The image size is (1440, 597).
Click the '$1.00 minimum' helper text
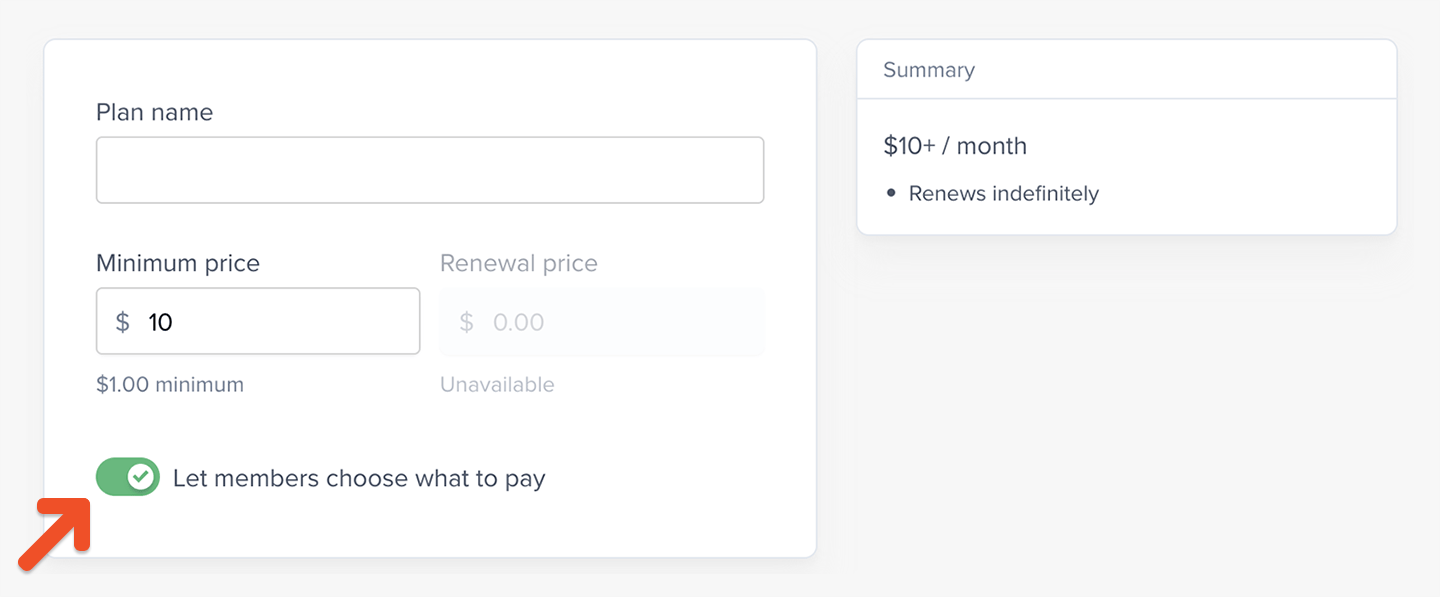170,384
